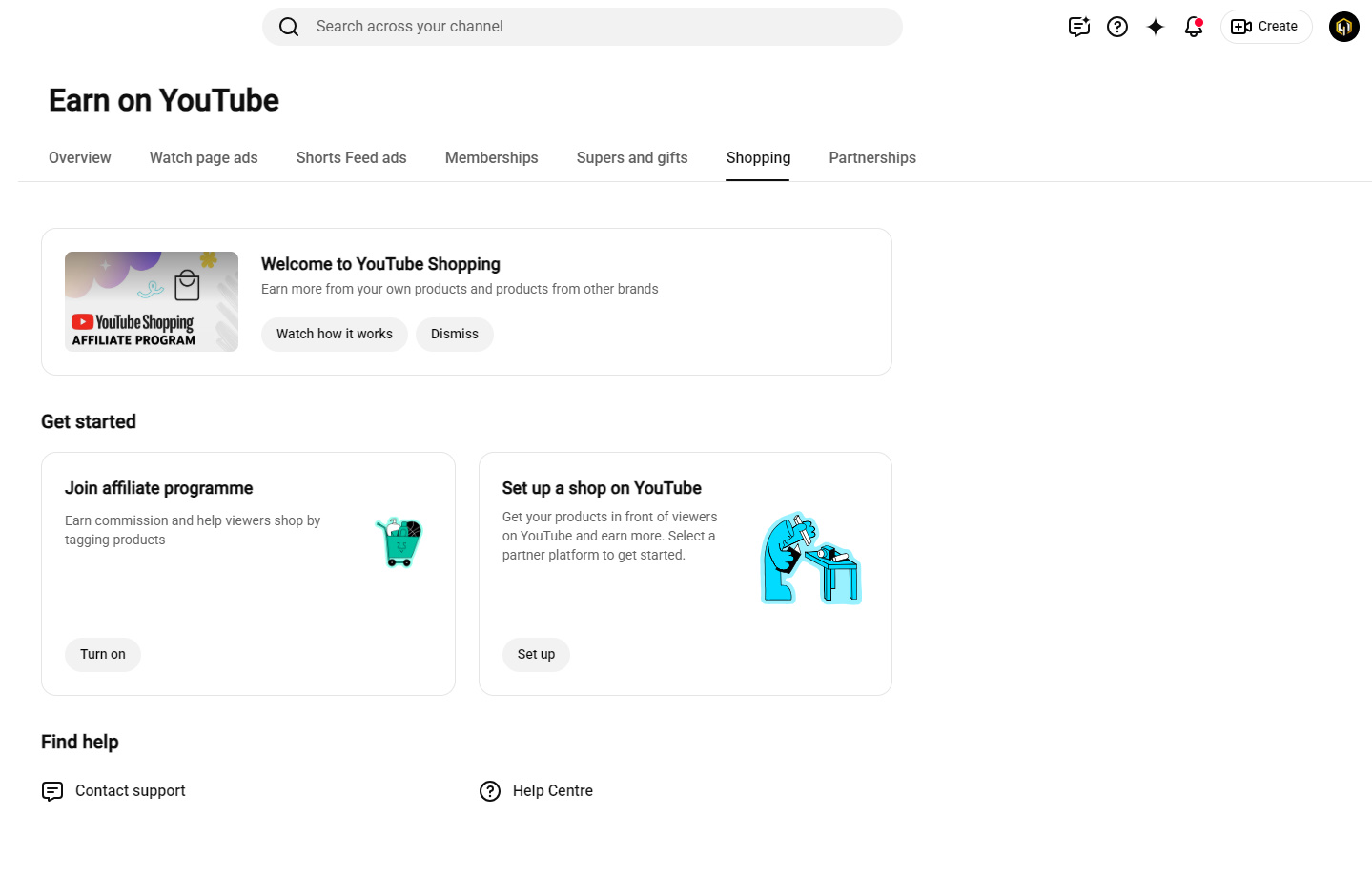Image resolution: width=1372 pixels, height=877 pixels.
Task: Open the send feedback icon
Action: 1079,27
